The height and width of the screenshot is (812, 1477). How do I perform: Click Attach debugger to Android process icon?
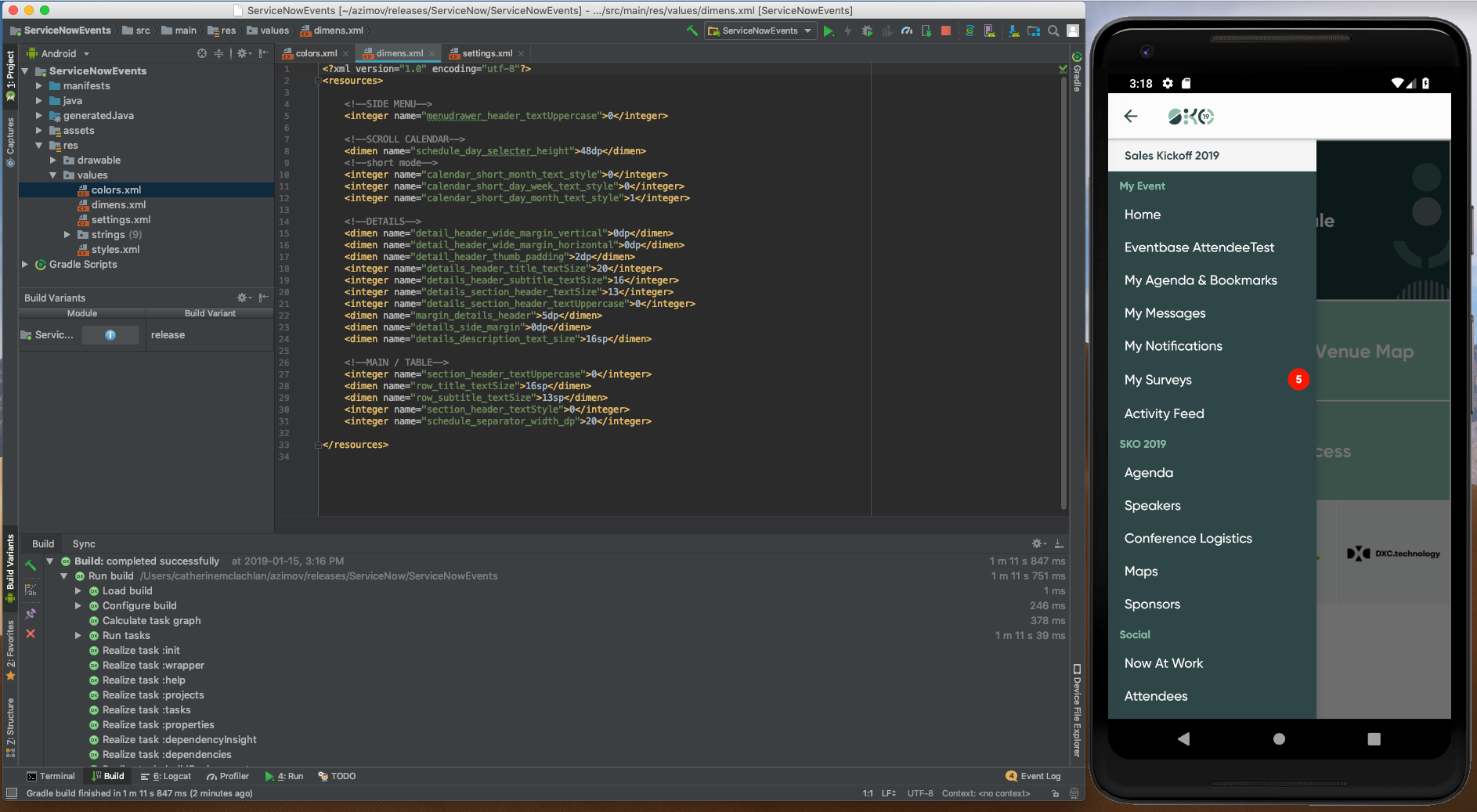926,31
